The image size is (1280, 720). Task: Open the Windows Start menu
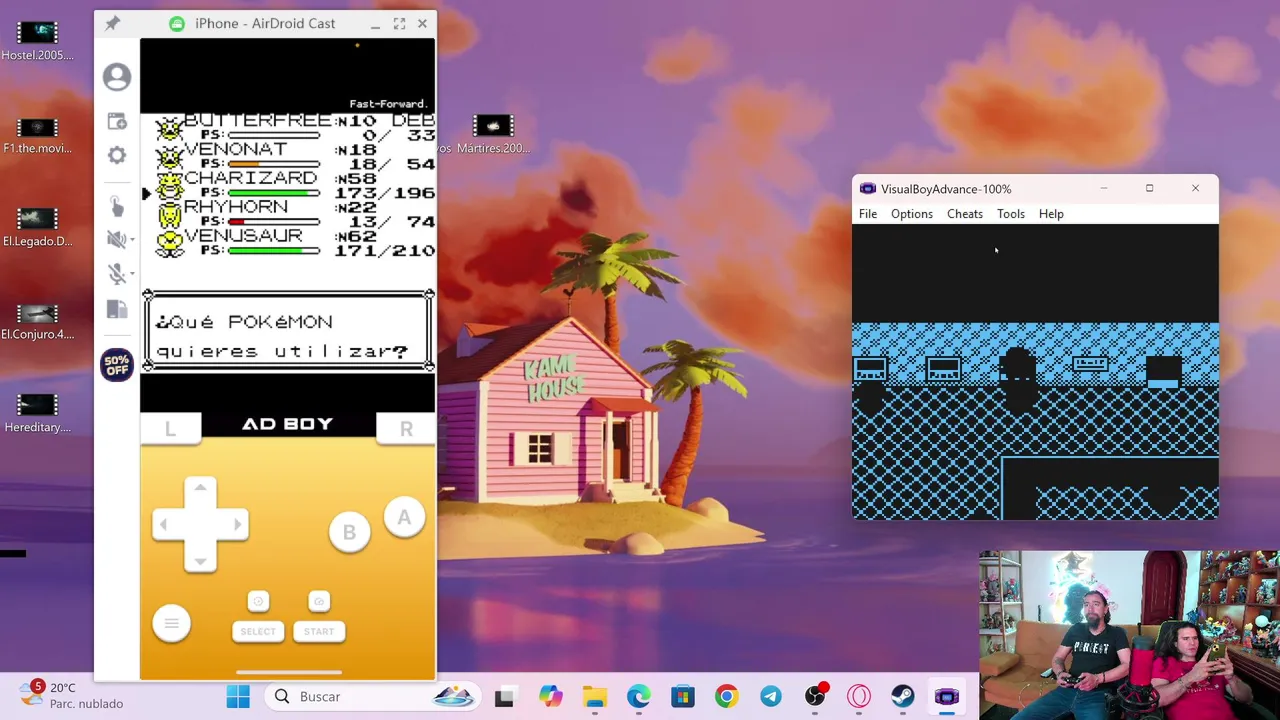tap(238, 697)
